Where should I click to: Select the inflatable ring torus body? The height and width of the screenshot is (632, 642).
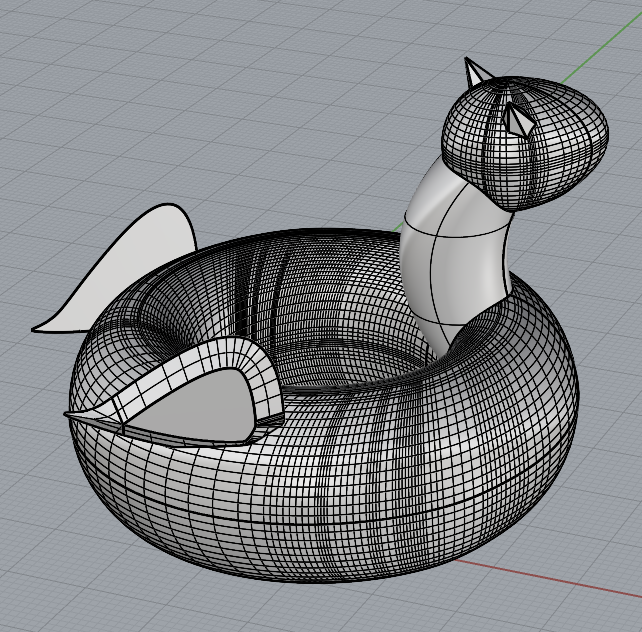tap(420, 470)
